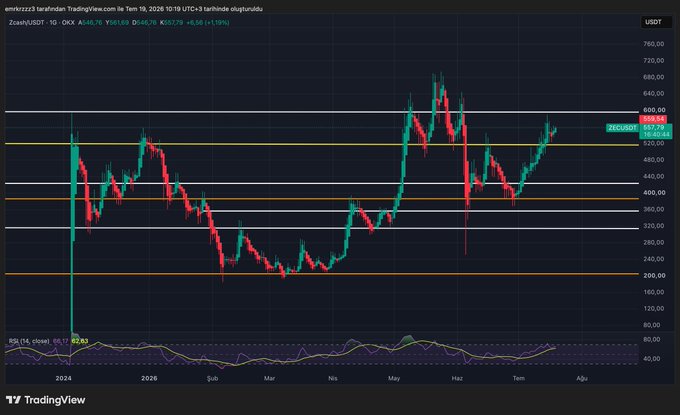The width and height of the screenshot is (680, 415).
Task: Click the 640,00 price axis label
Action: pos(654,93)
